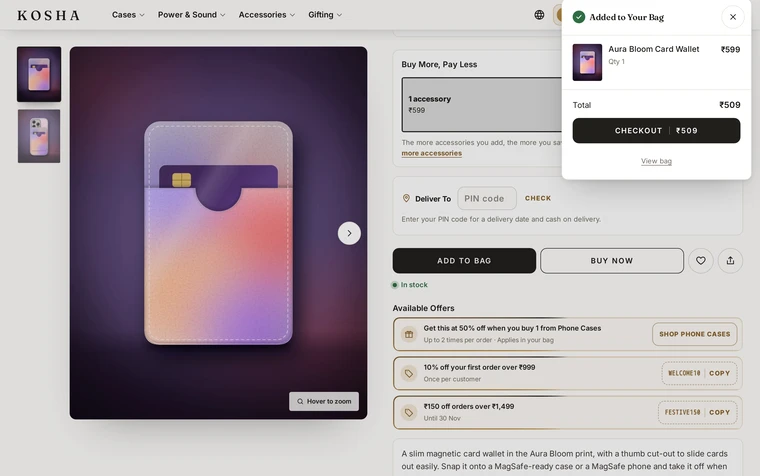Click the green checkmark in bag popup

coord(578,17)
